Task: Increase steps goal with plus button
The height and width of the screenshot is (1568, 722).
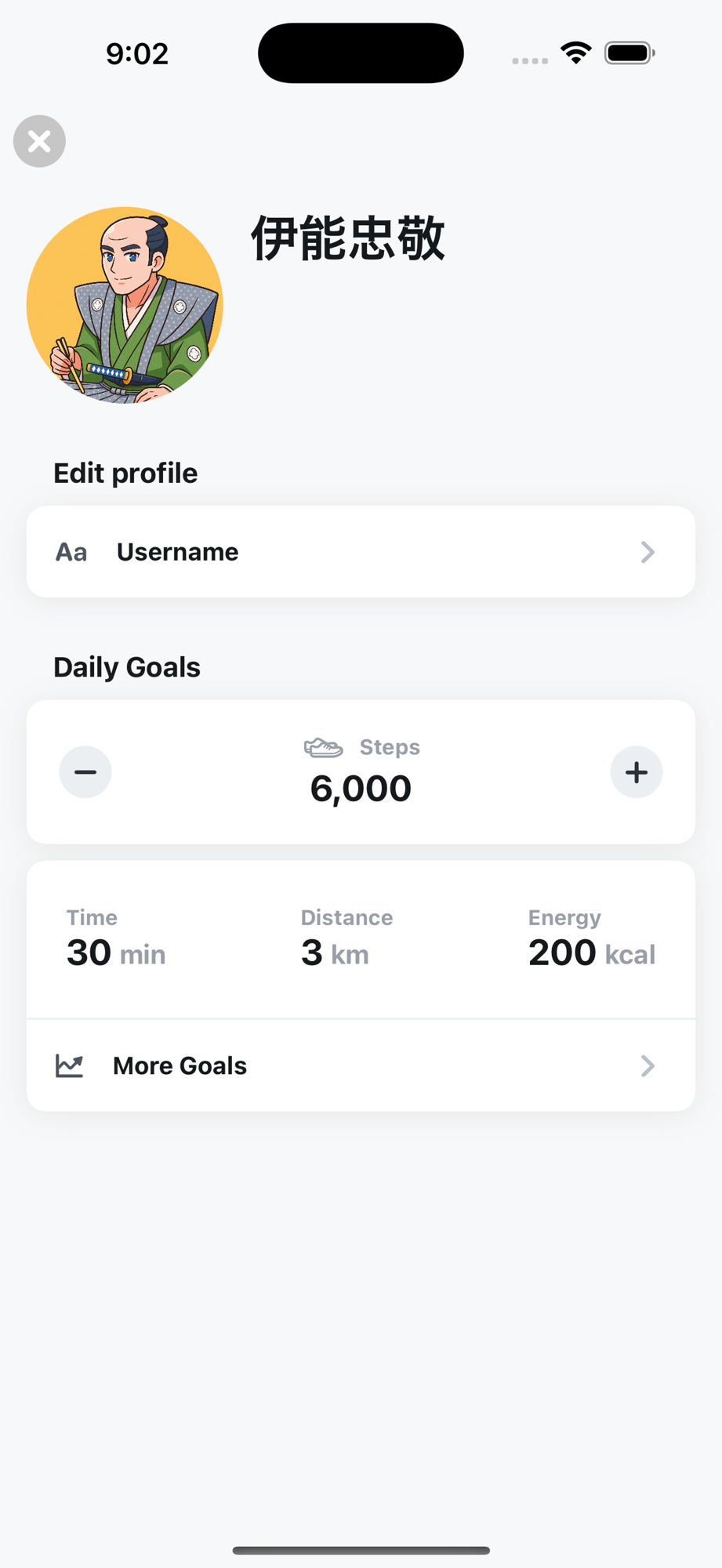Action: tap(637, 772)
